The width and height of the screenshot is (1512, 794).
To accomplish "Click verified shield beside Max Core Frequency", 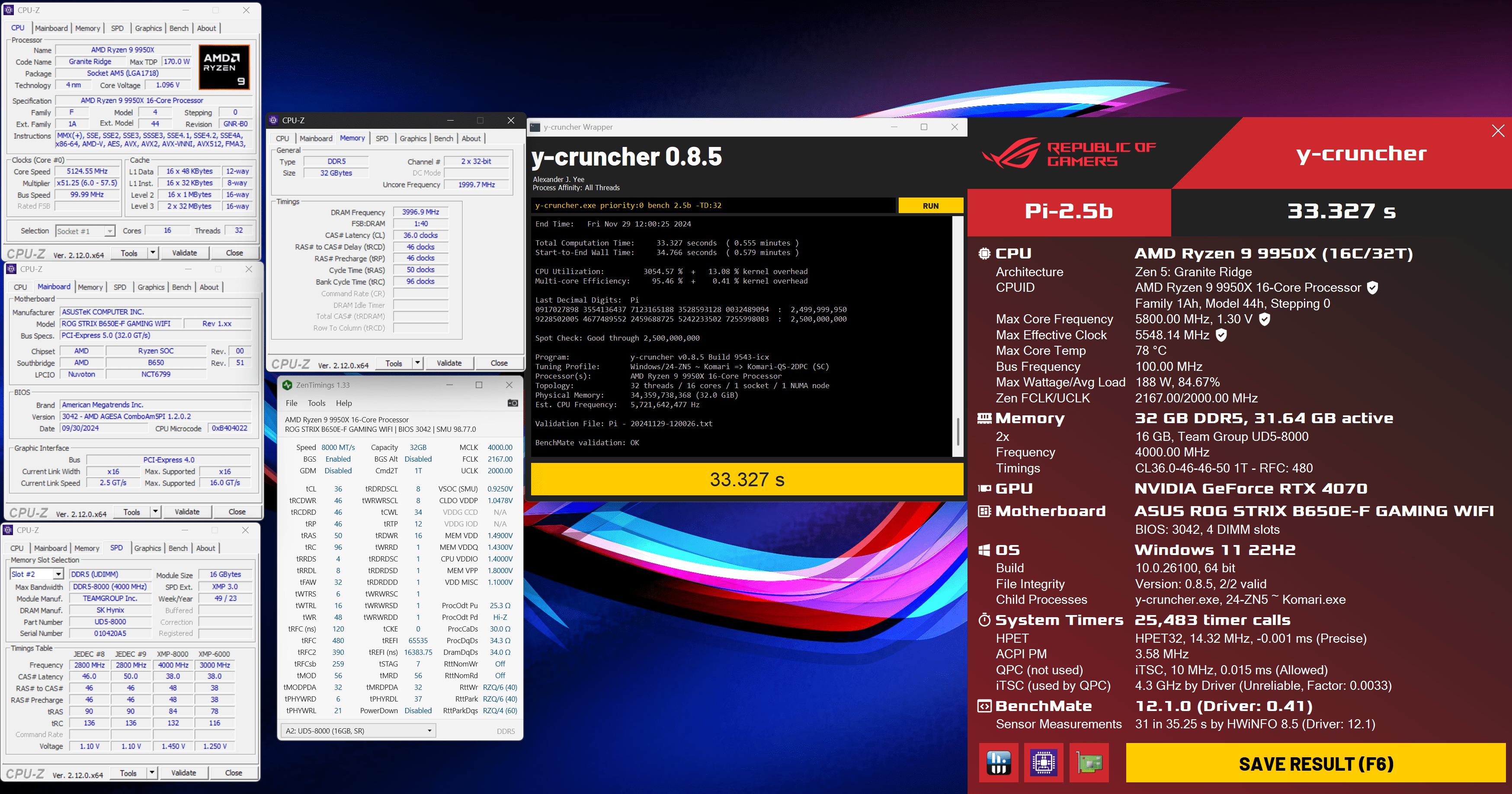I will pyautogui.click(x=1265, y=319).
